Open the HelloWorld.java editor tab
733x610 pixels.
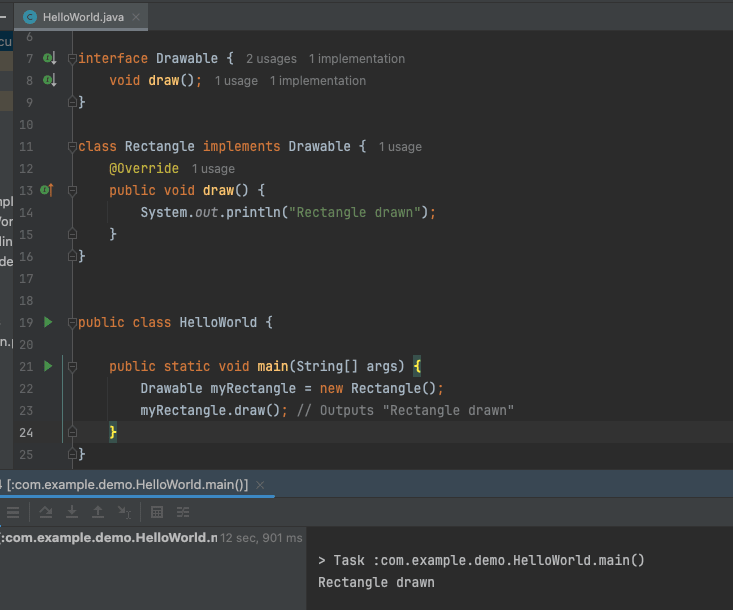pyautogui.click(x=82, y=17)
